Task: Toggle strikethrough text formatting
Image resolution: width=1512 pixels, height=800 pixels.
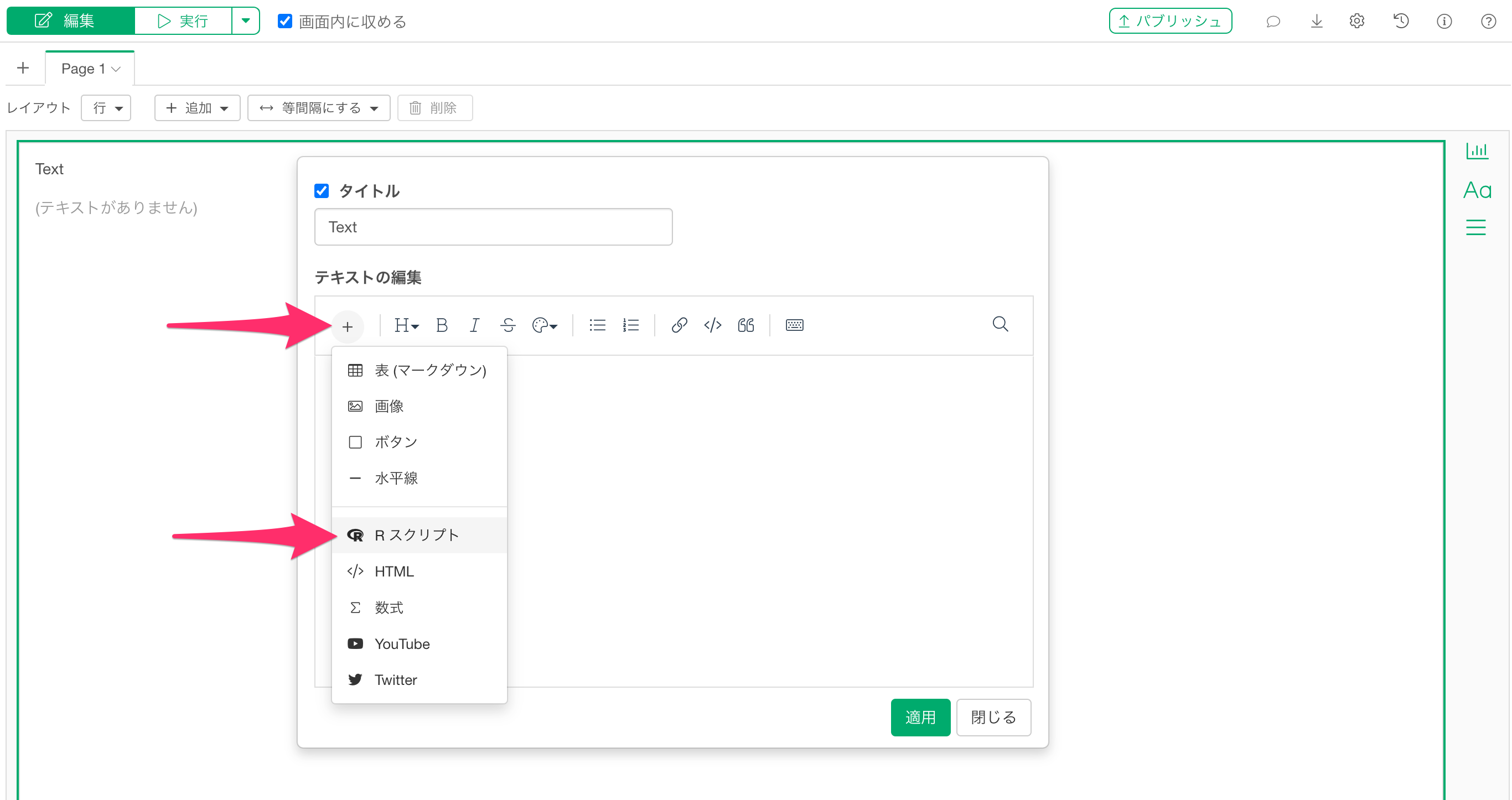Action: pyautogui.click(x=508, y=325)
